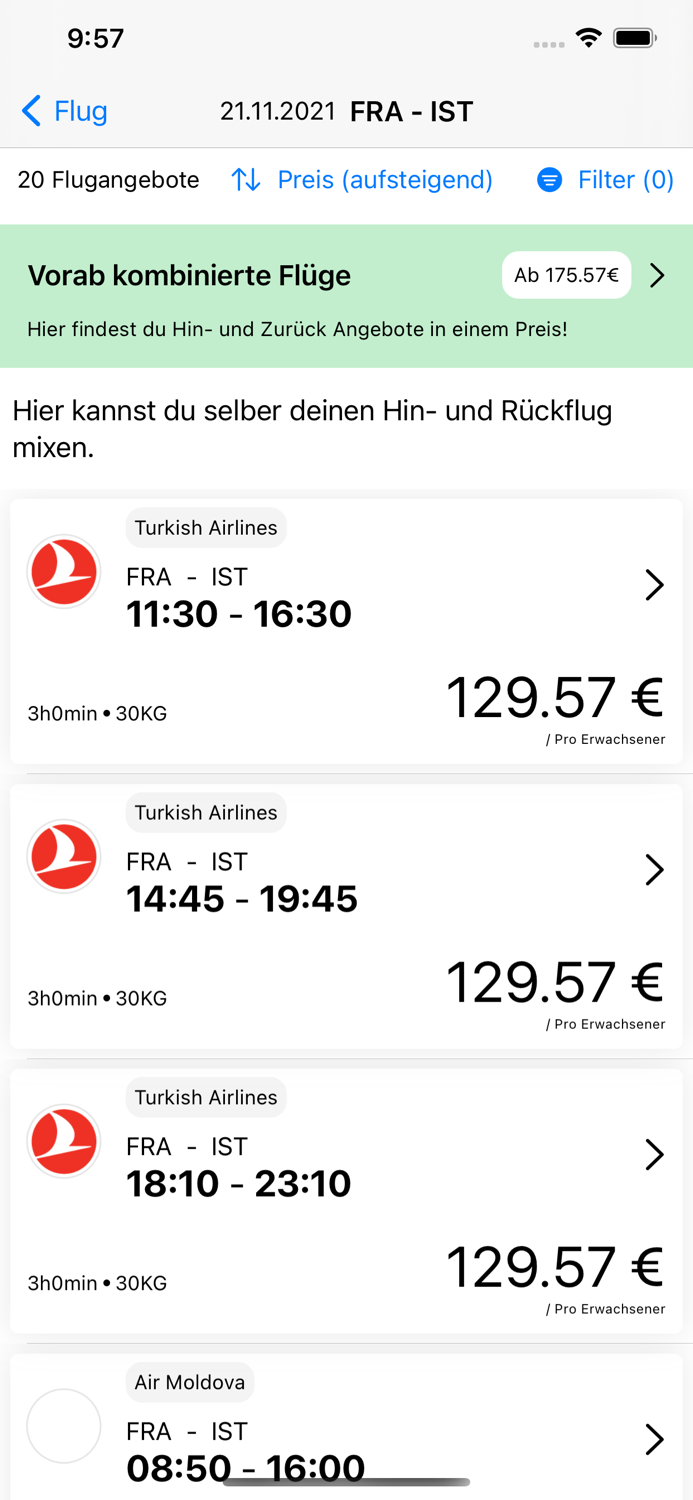Tap the empty Air Moldova logo placeholder
This screenshot has height=1500, width=693.
pos(64,1426)
